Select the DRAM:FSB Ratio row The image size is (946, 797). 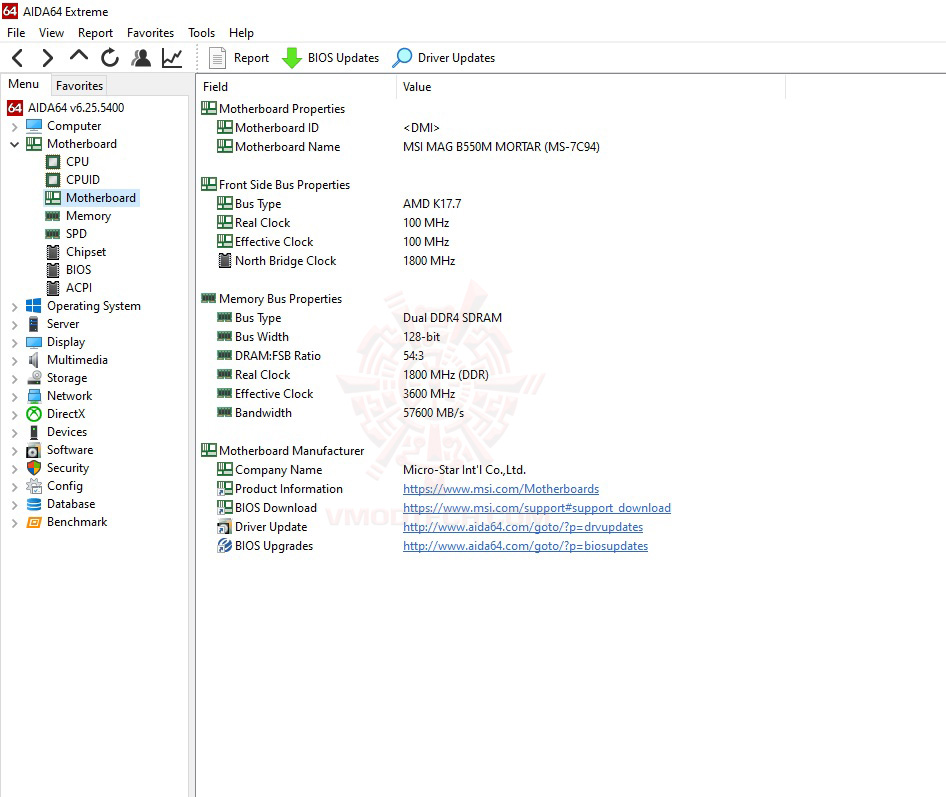pos(321,356)
